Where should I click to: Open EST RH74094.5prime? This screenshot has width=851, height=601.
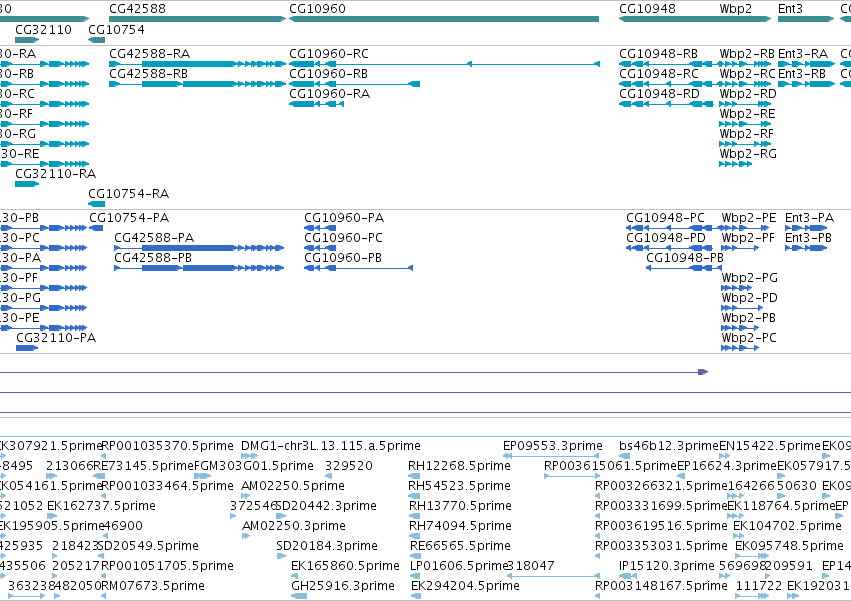(460, 526)
